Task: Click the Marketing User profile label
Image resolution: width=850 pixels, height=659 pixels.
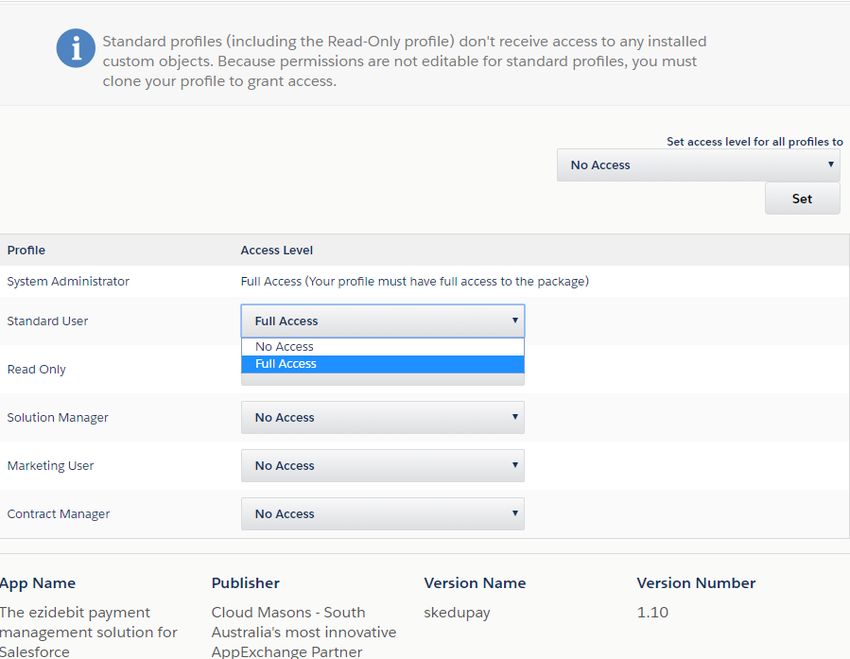Action: (50, 466)
